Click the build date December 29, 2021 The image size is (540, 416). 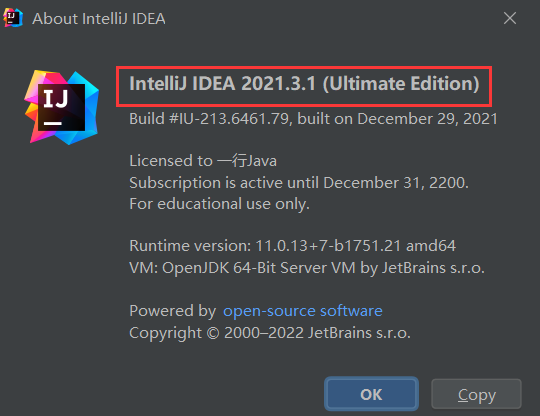[427, 119]
